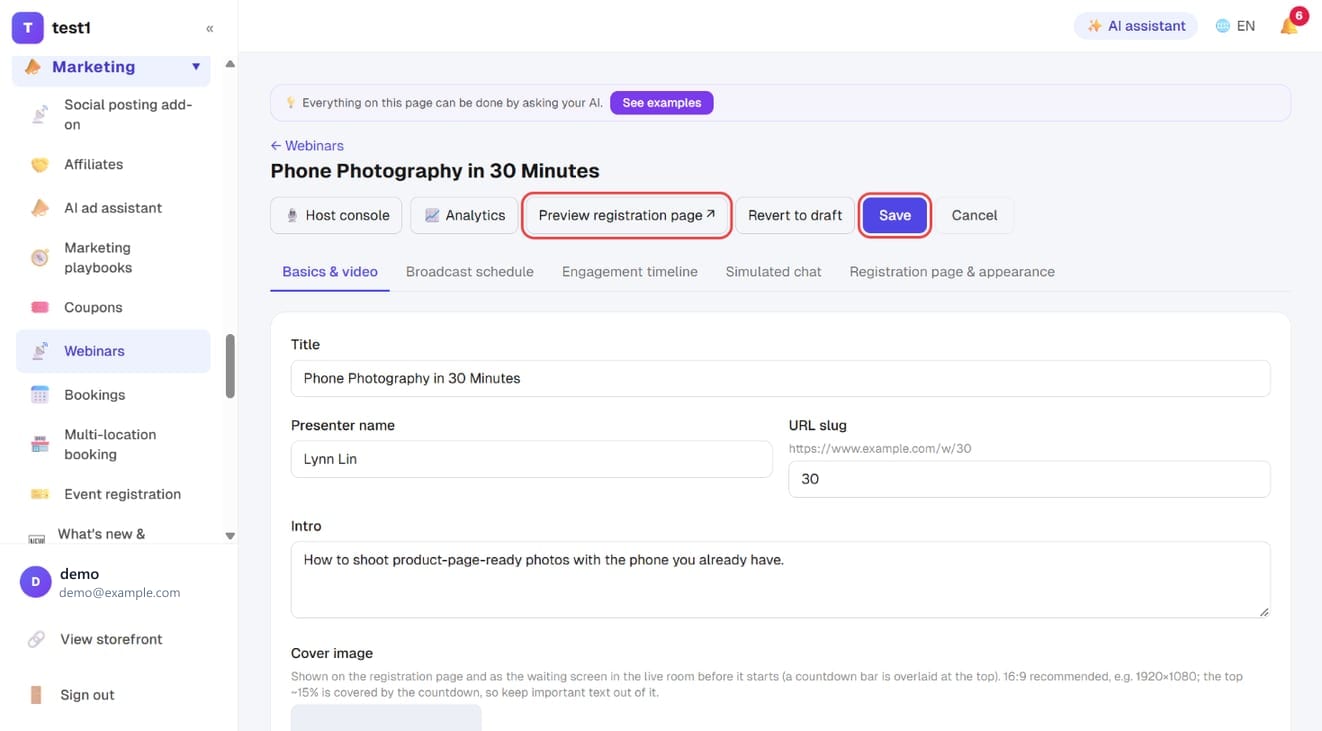Click sidebar scroll down arrow
This screenshot has height=731, width=1322.
click(230, 536)
